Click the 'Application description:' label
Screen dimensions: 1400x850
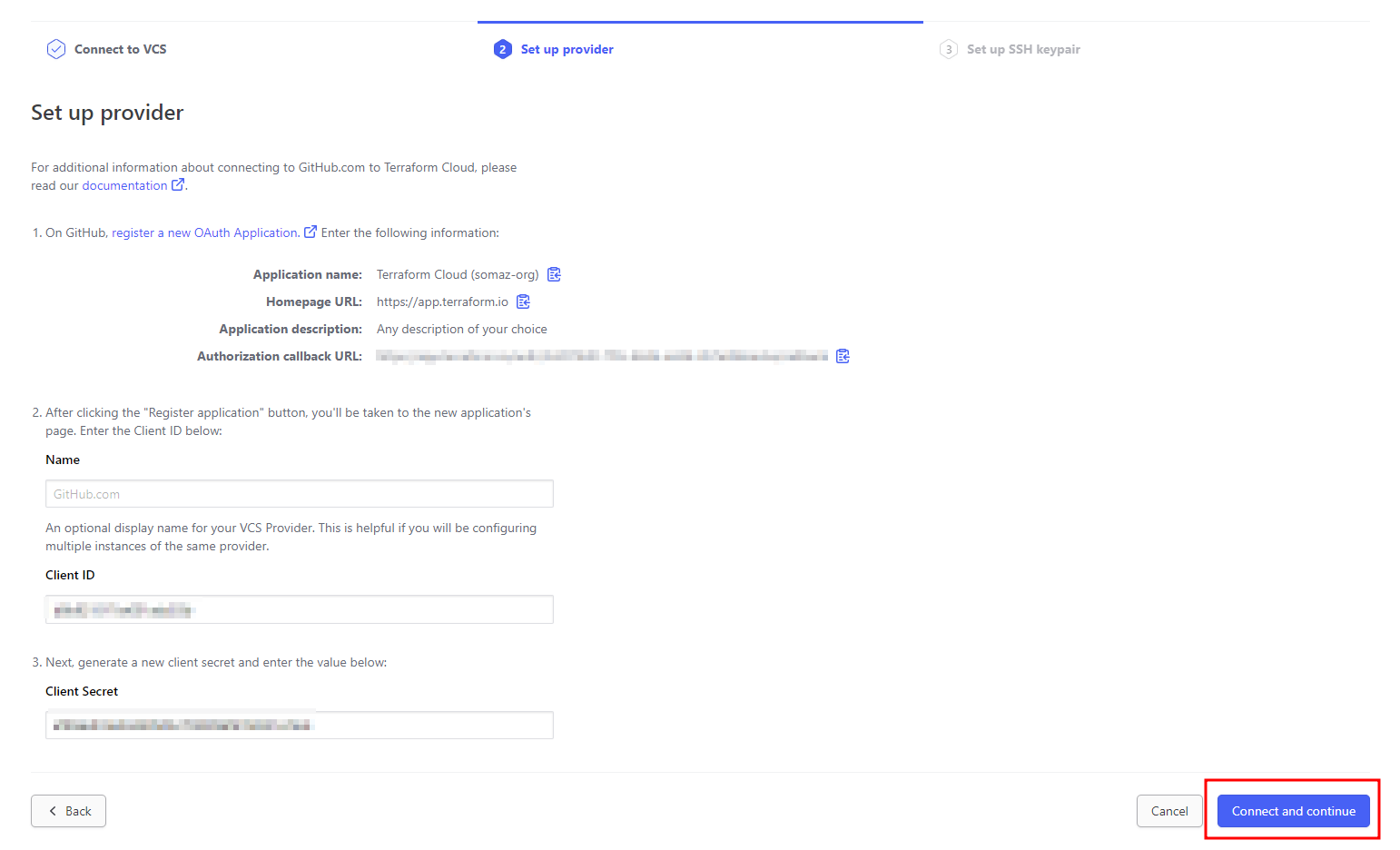291,329
